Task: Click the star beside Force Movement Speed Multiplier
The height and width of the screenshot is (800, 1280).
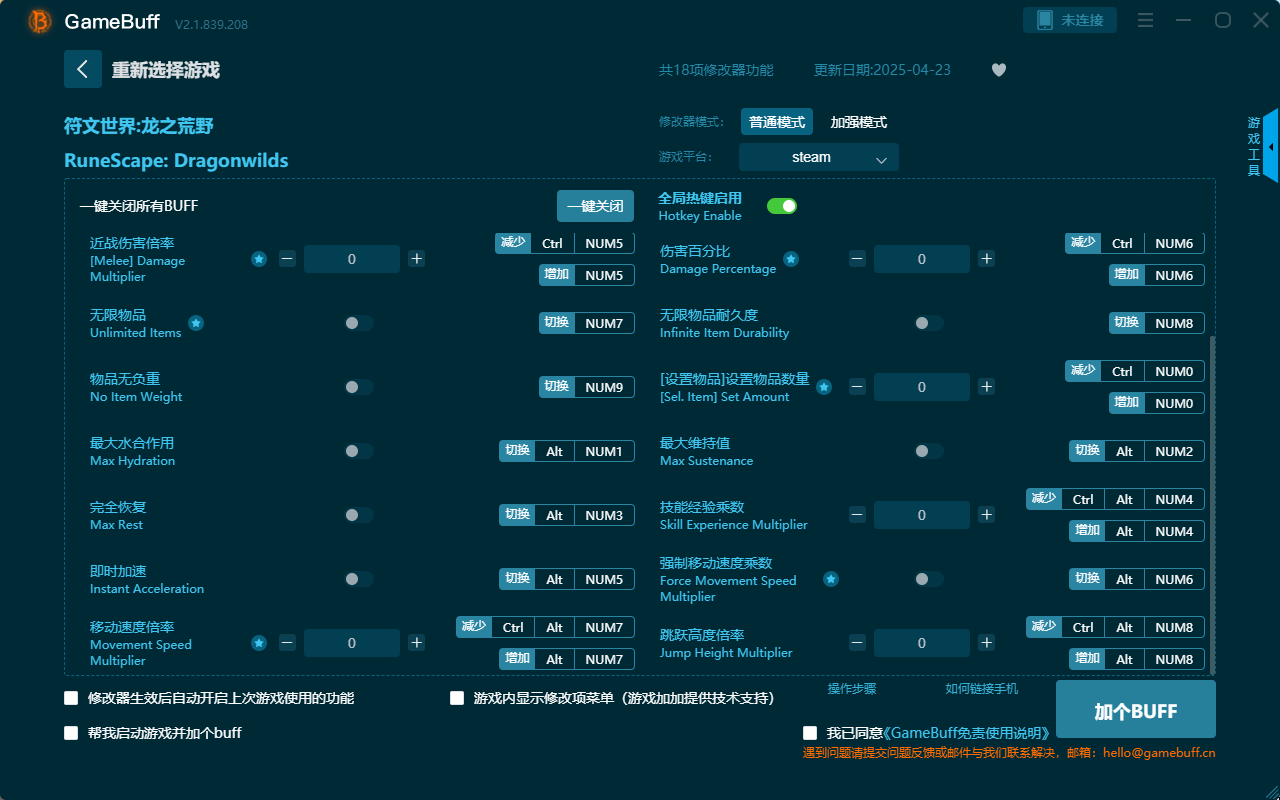Action: point(831,578)
